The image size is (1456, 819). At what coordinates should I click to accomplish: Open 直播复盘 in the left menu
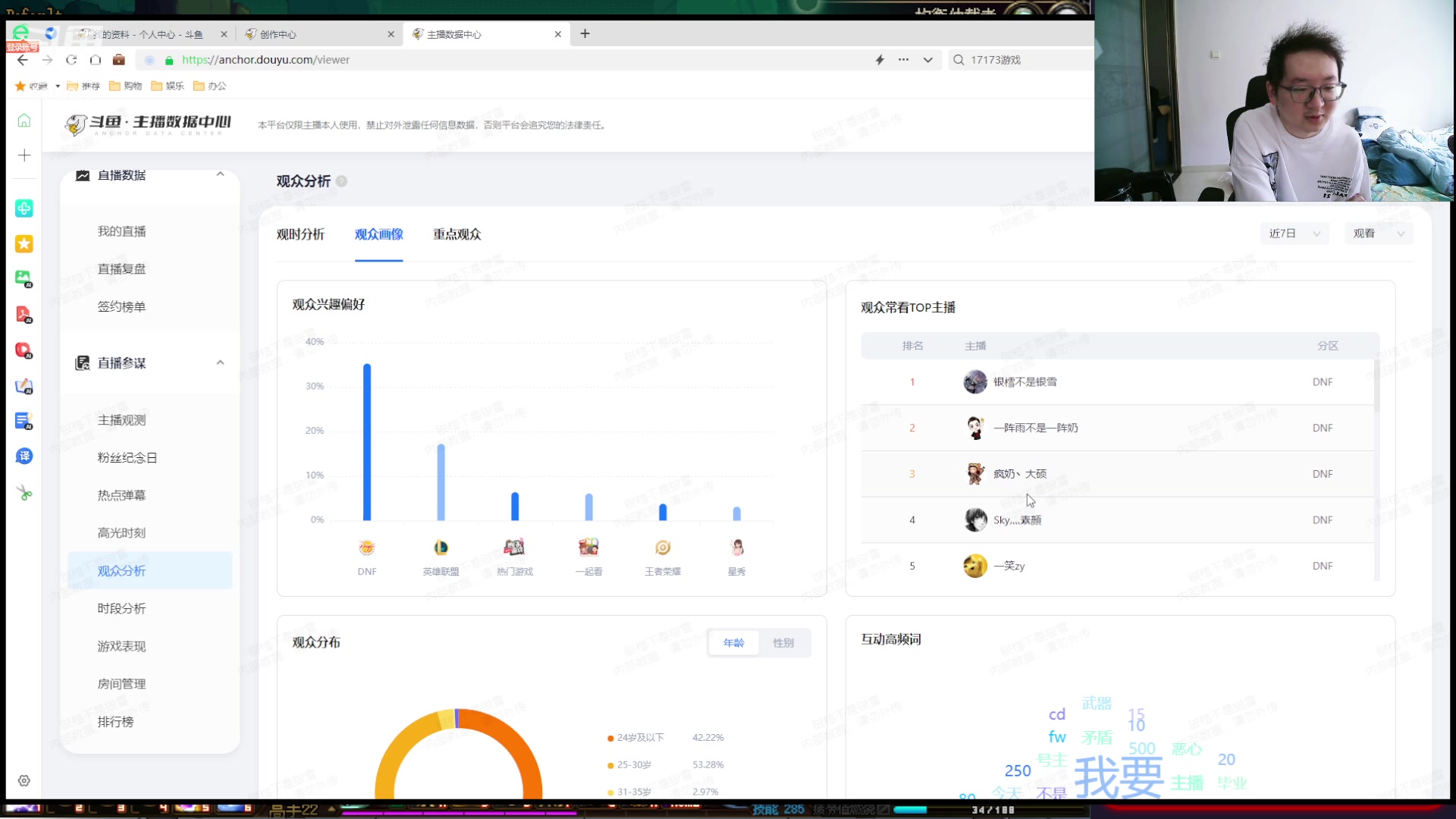pos(121,269)
